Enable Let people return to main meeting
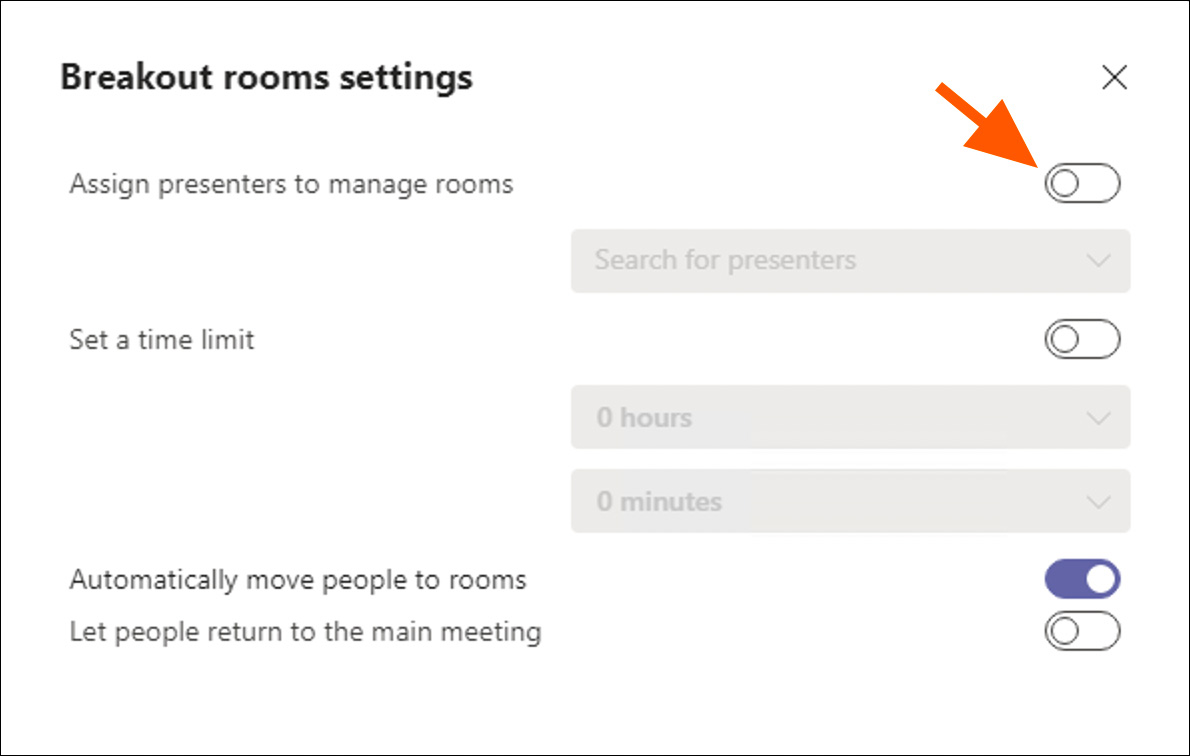1190x756 pixels. (1082, 632)
